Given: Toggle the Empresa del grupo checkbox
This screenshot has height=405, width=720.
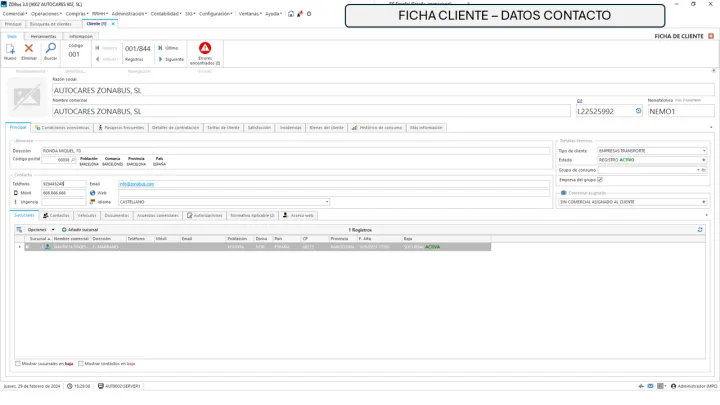Looking at the screenshot, I should pyautogui.click(x=600, y=179).
